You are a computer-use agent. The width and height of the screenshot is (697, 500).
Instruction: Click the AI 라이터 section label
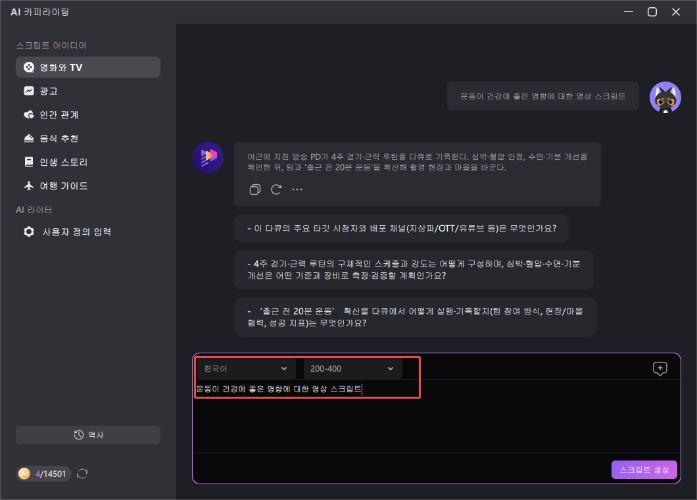pos(34,210)
